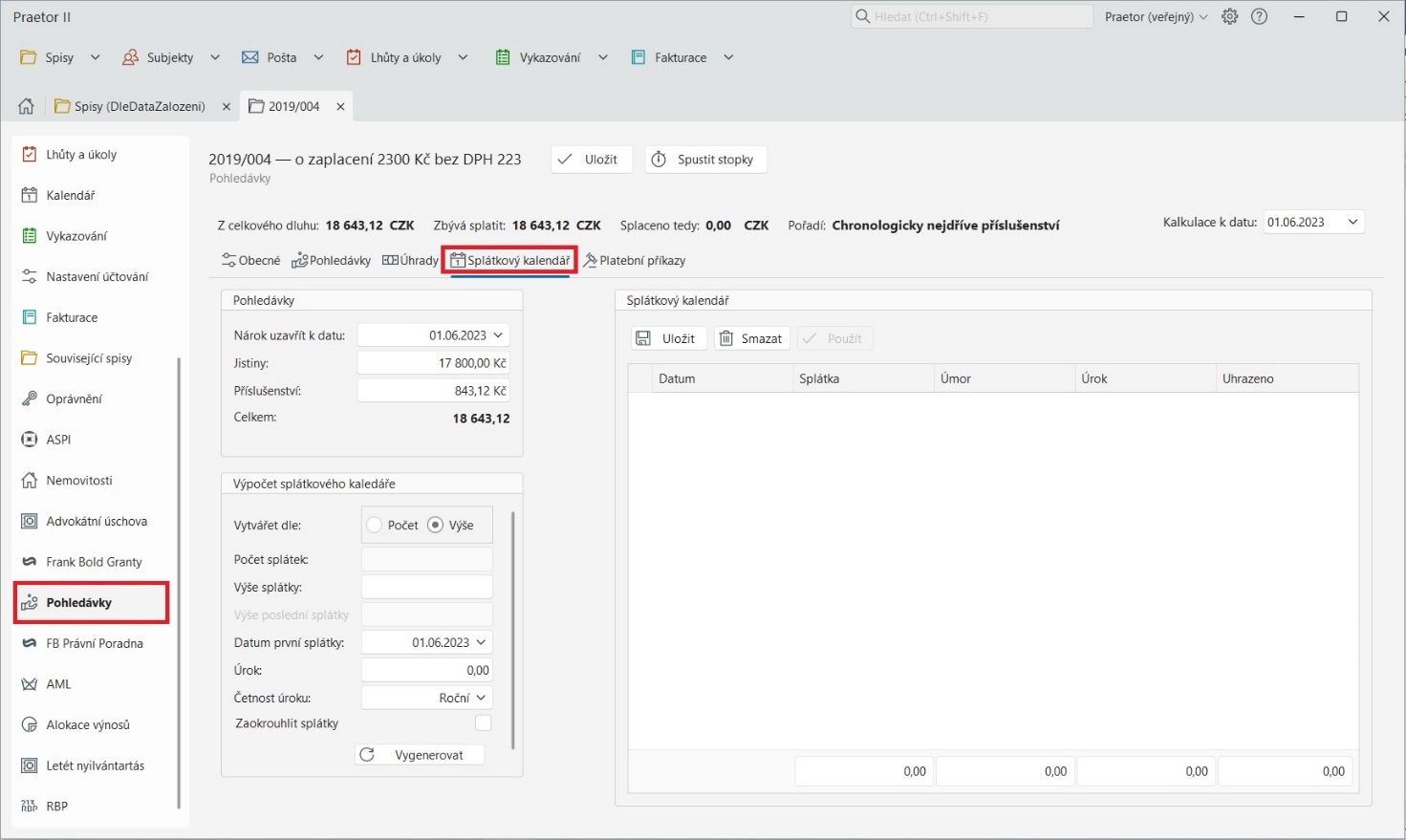Expand Četnost úroku dropdown

coord(481,699)
